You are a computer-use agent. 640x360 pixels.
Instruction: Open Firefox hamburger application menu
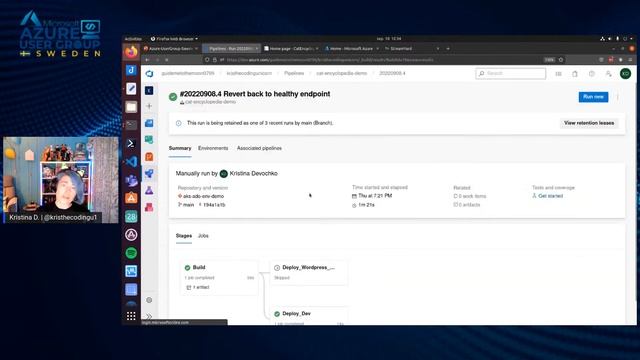point(630,60)
